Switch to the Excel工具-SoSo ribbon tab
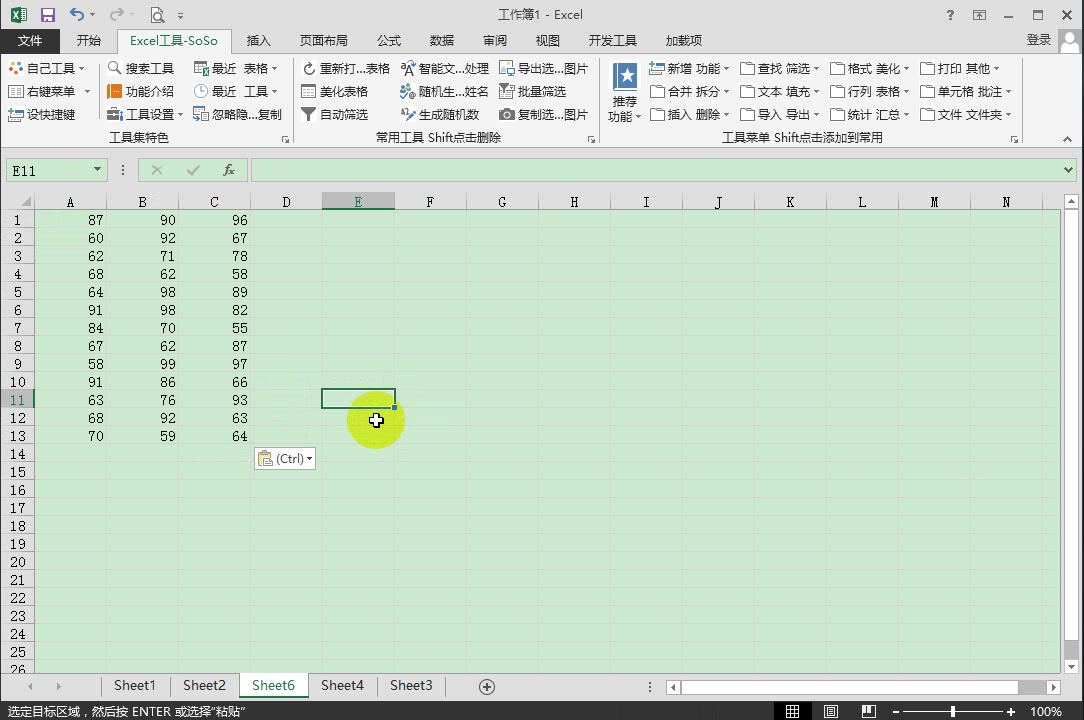1084x720 pixels. pyautogui.click(x=173, y=40)
